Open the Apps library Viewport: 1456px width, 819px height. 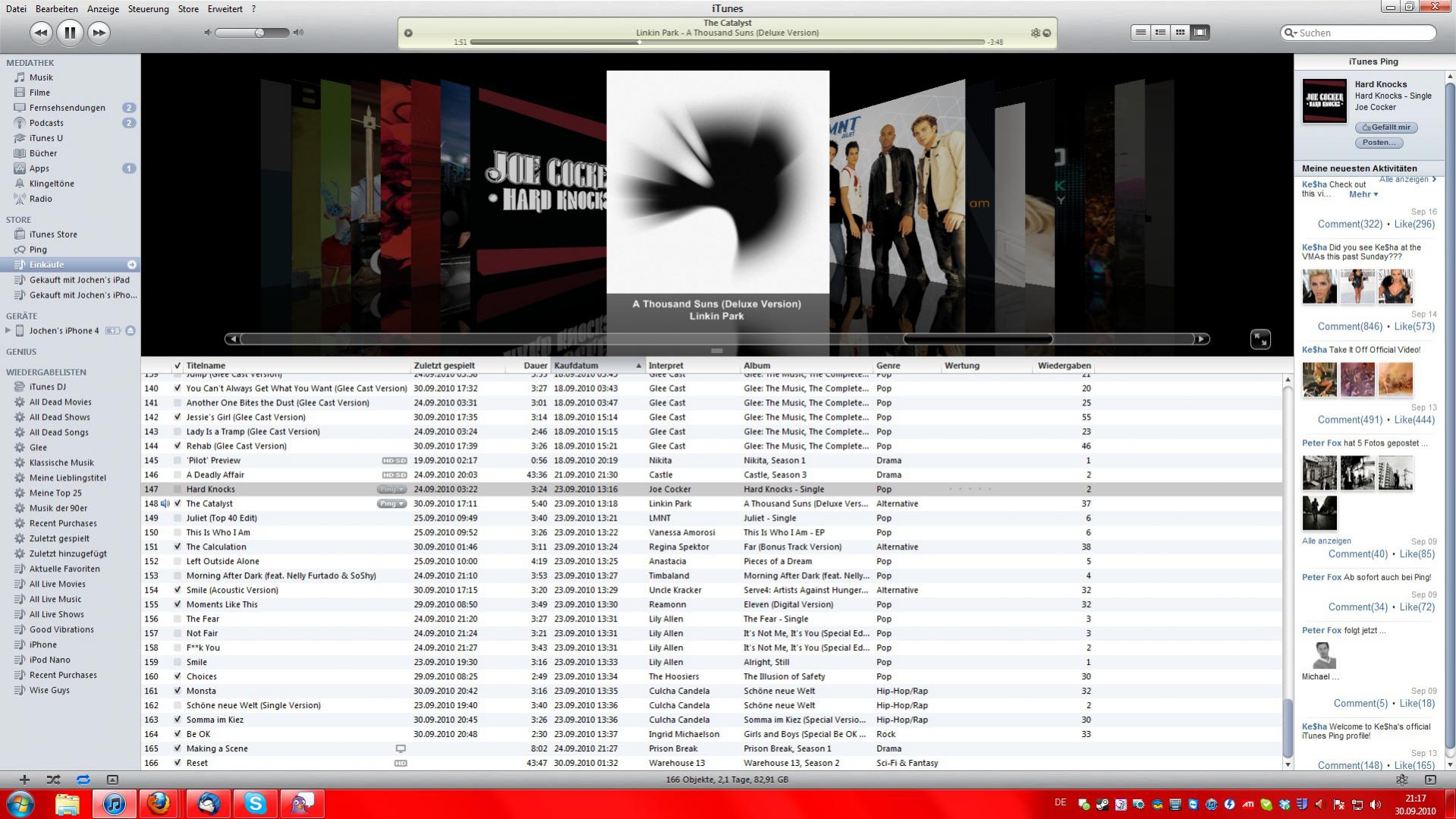[39, 169]
